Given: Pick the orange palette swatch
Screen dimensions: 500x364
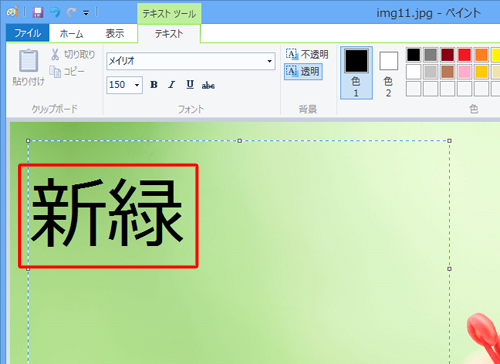Looking at the screenshot, I should click(x=481, y=55).
